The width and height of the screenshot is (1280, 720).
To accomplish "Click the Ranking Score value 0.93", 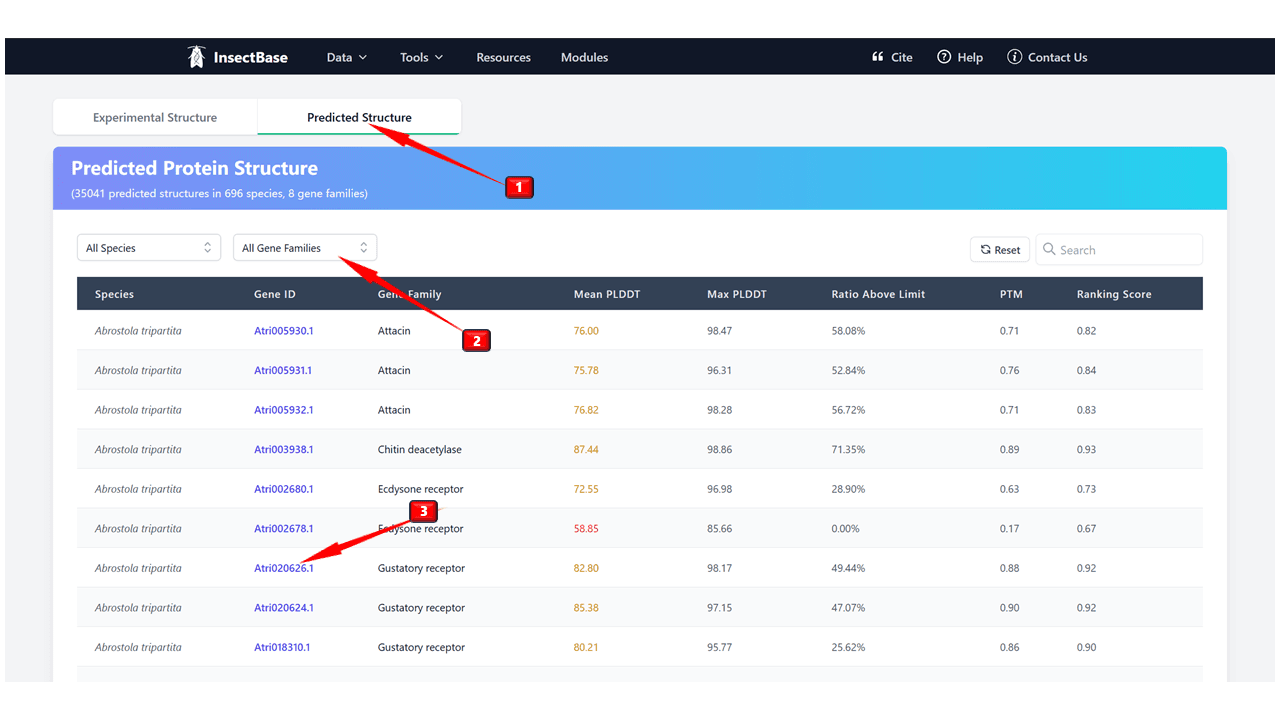I will tap(1086, 450).
